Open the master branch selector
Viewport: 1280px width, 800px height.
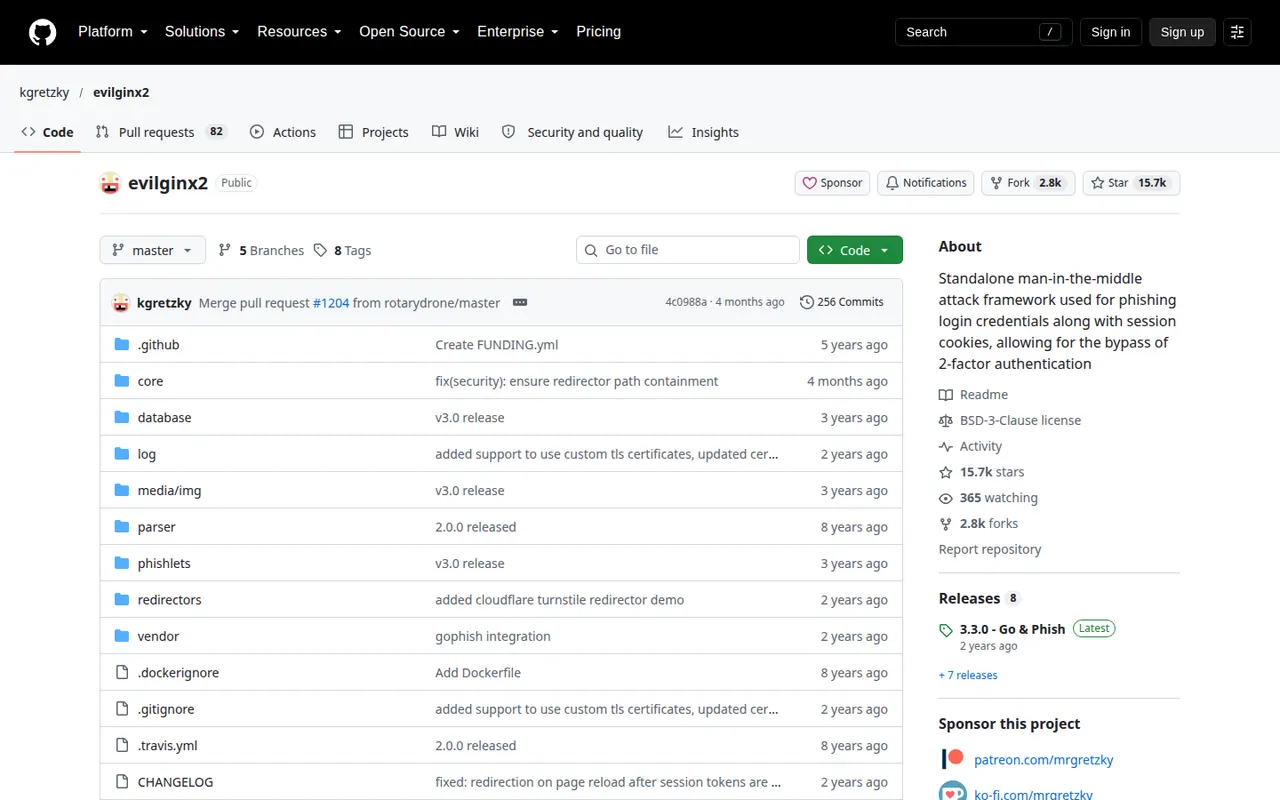pyautogui.click(x=153, y=250)
